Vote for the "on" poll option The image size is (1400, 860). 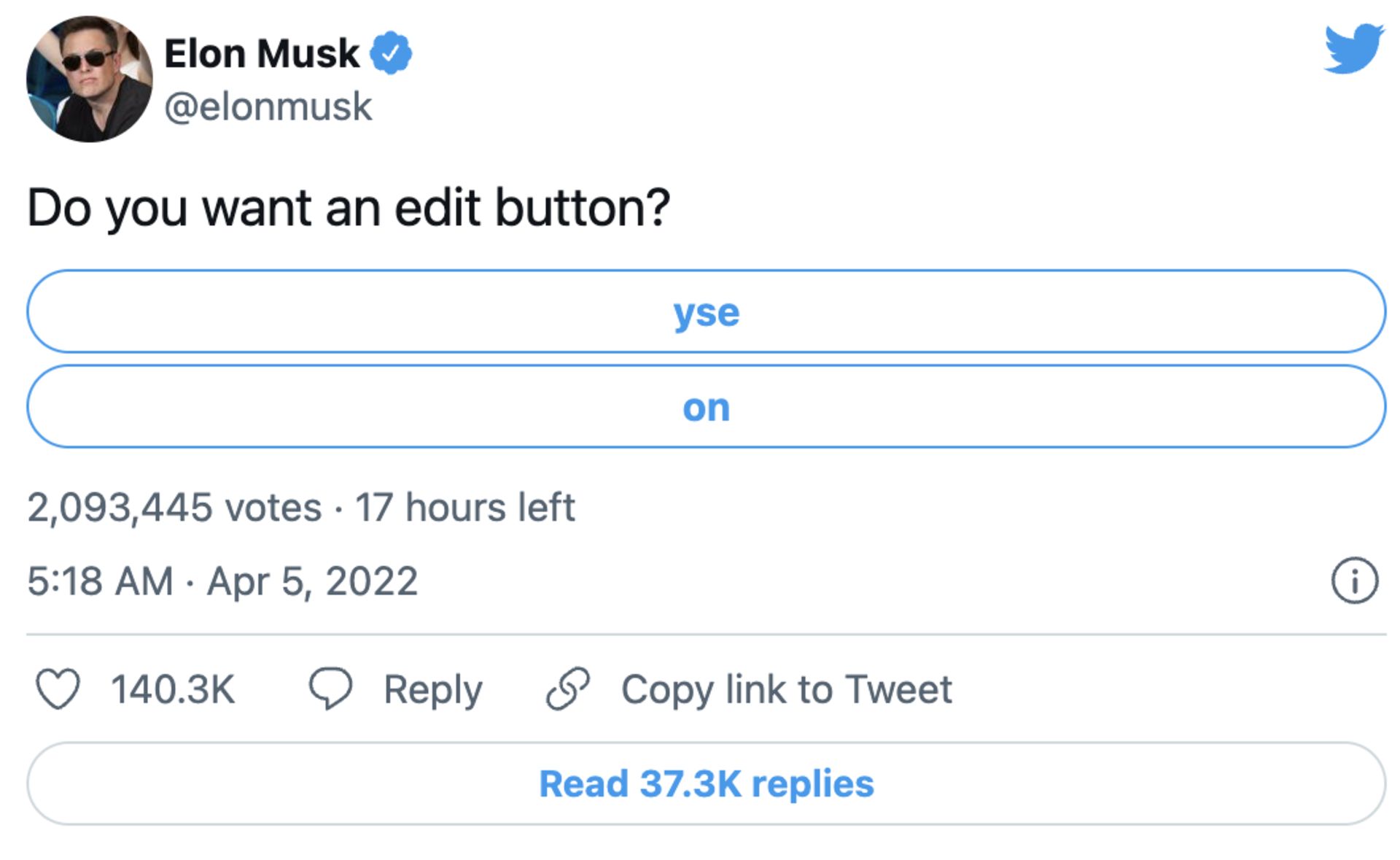pos(706,407)
